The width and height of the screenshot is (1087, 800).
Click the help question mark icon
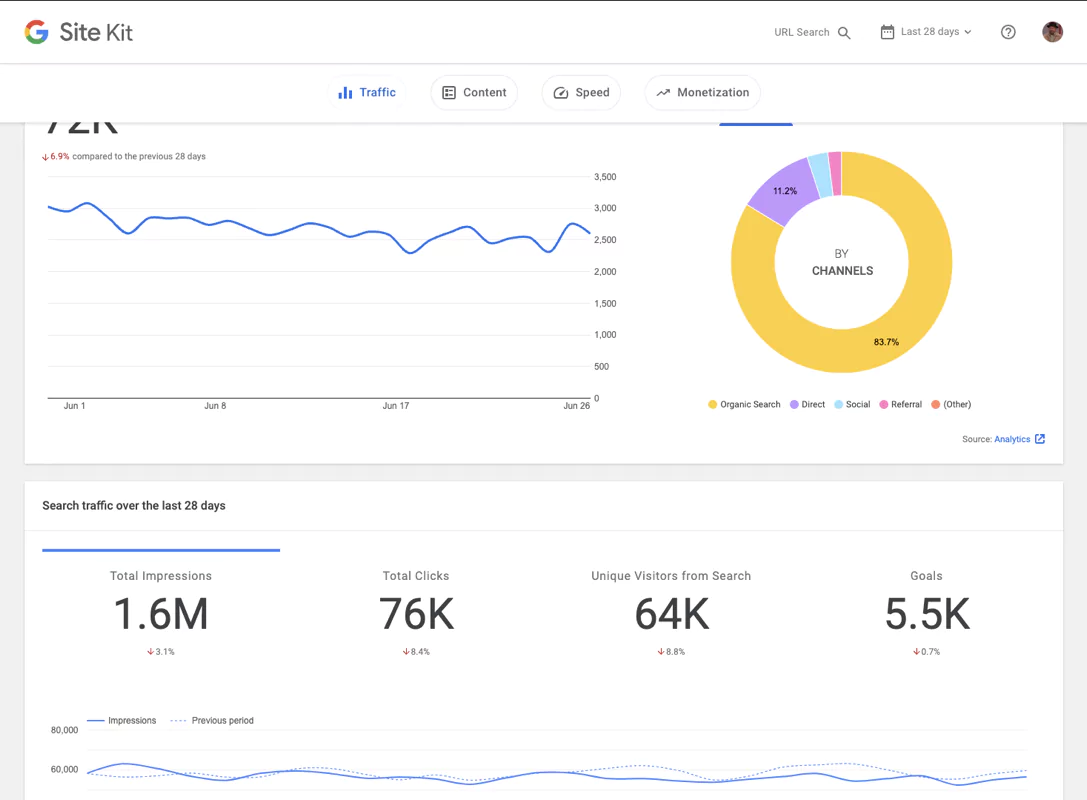point(1008,32)
